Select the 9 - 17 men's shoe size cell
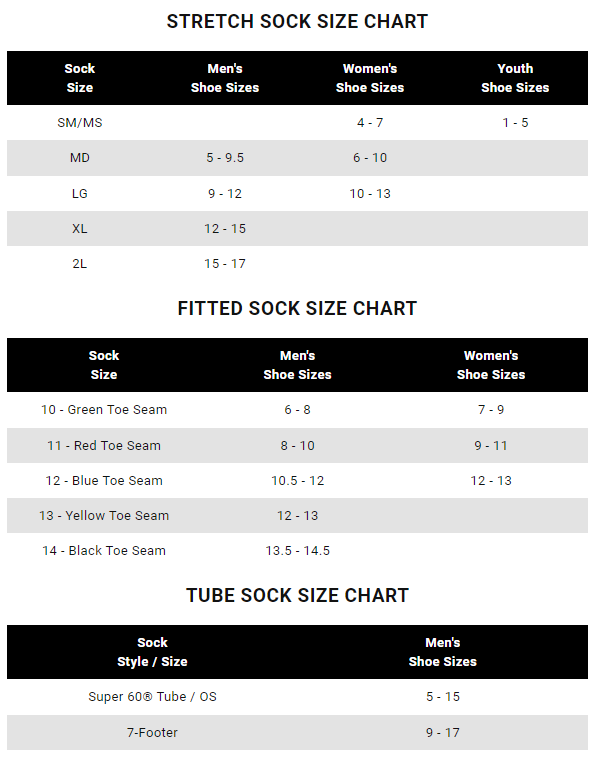 point(443,733)
